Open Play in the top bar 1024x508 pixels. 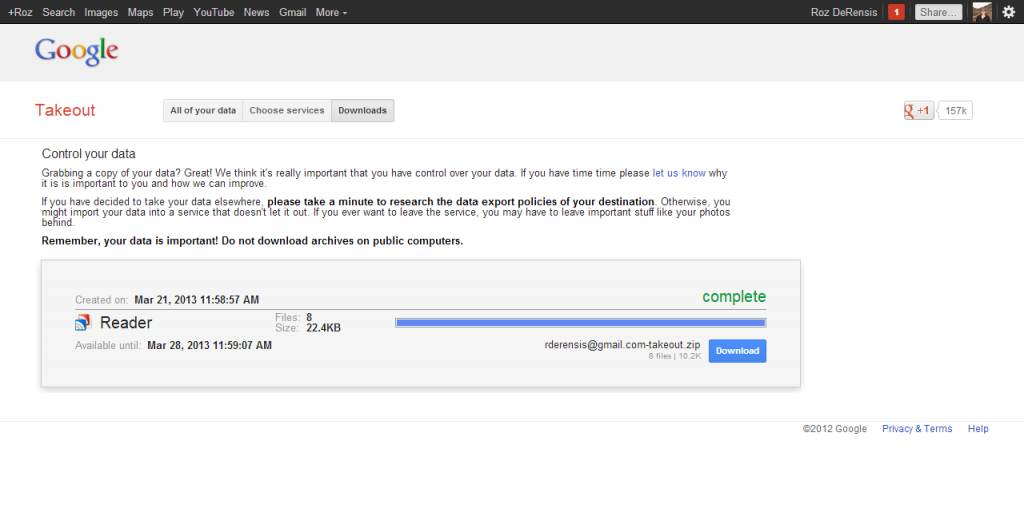tap(173, 12)
